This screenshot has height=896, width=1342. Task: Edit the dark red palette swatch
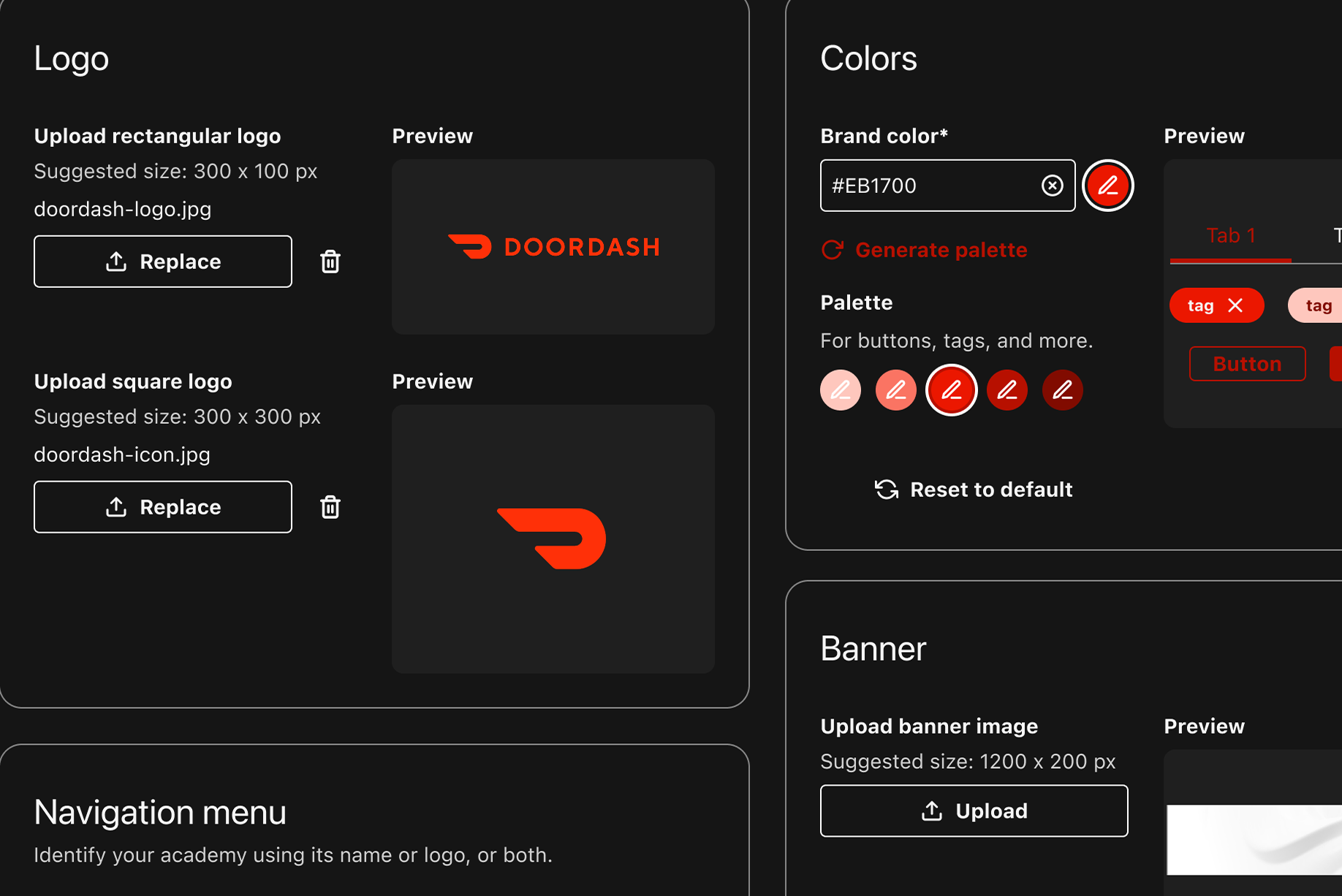(x=1007, y=390)
